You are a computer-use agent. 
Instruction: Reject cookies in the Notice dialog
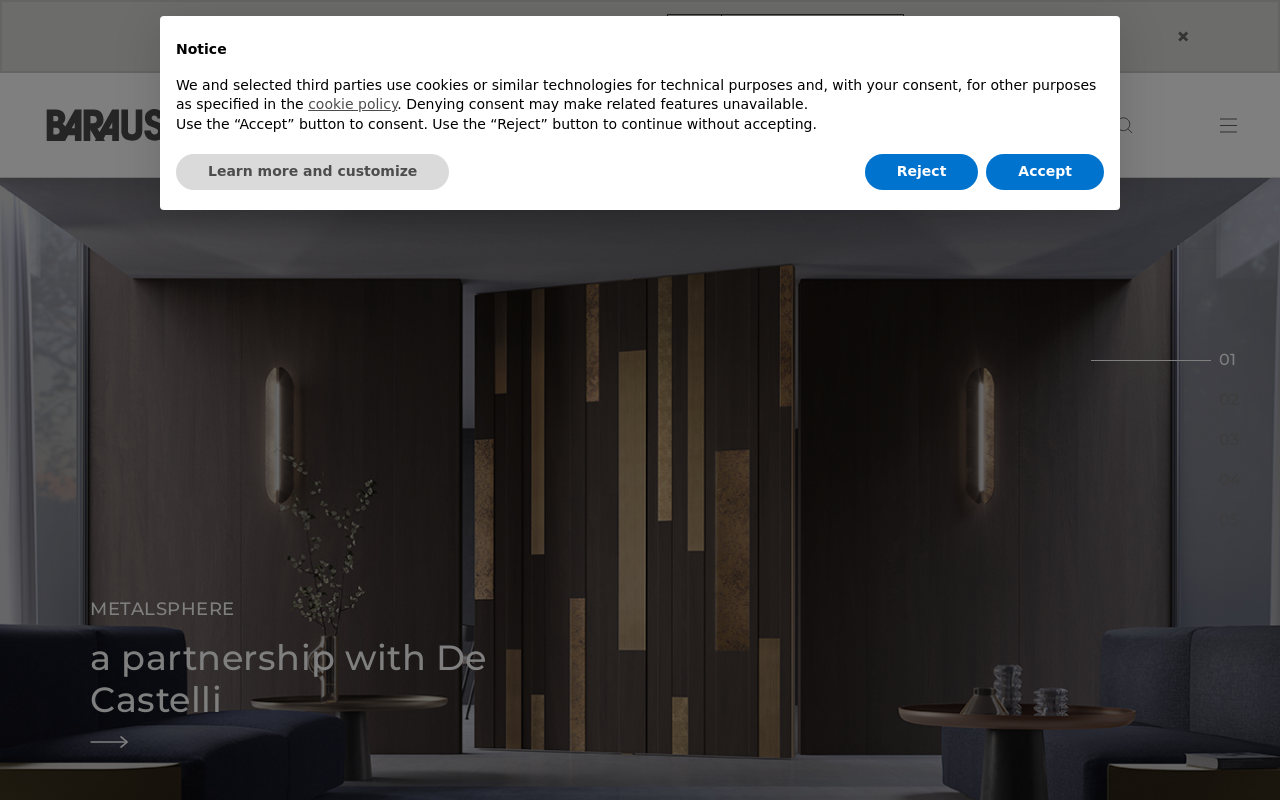[921, 172]
